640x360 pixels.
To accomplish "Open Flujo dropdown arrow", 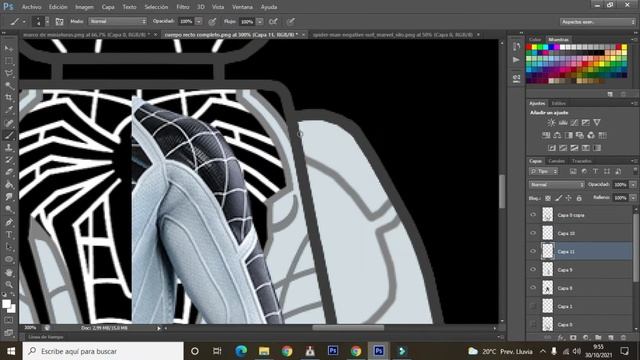I will click(260, 21).
